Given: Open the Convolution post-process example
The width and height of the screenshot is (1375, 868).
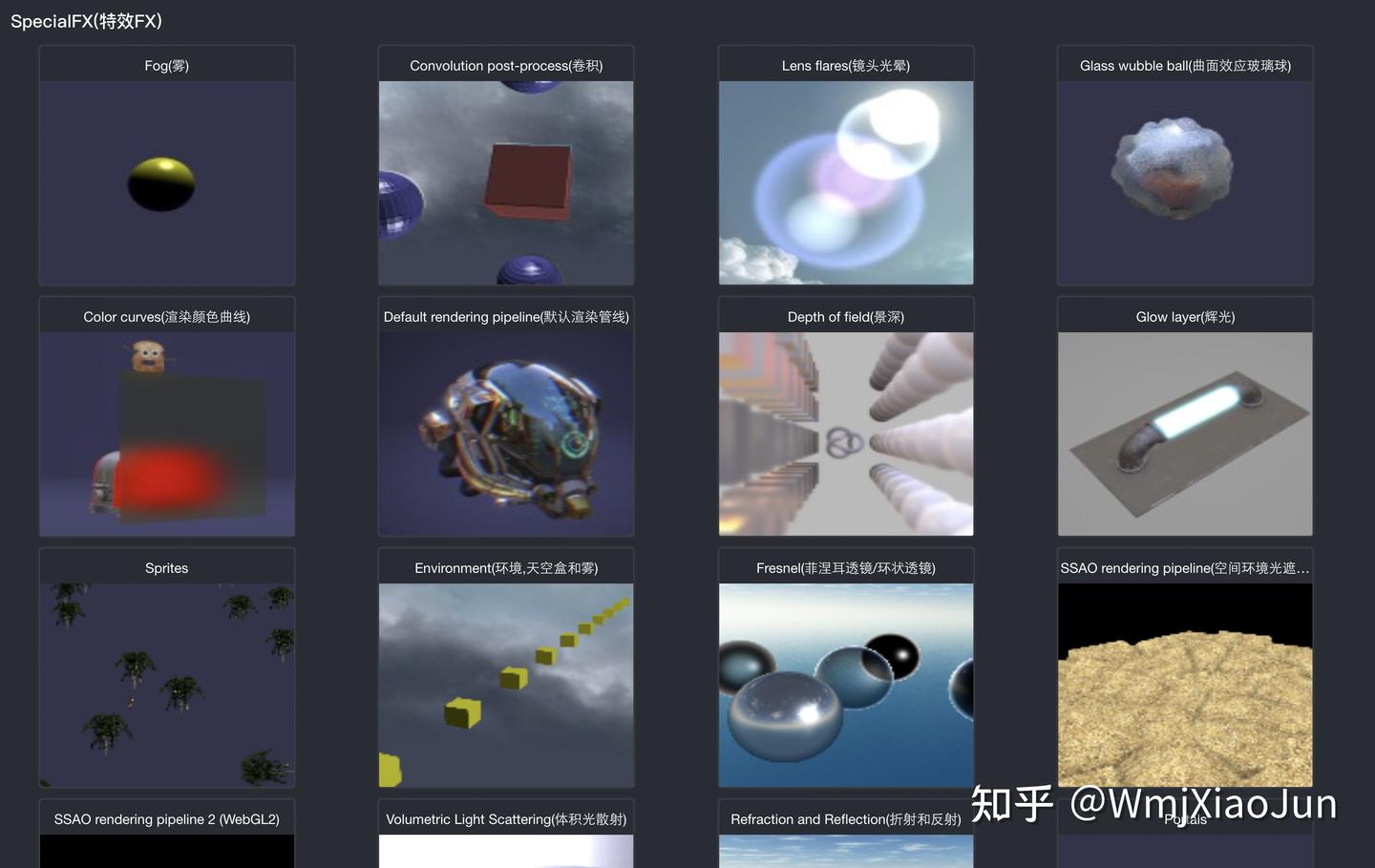Looking at the screenshot, I should (x=506, y=182).
